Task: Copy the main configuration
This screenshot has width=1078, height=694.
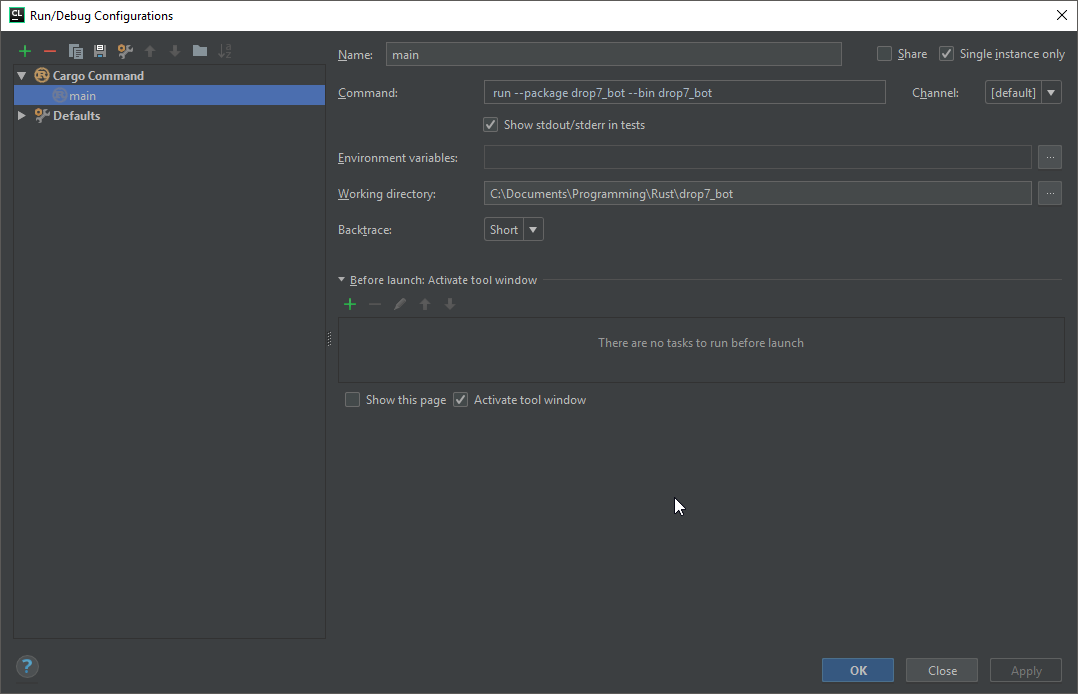Action: 75,50
